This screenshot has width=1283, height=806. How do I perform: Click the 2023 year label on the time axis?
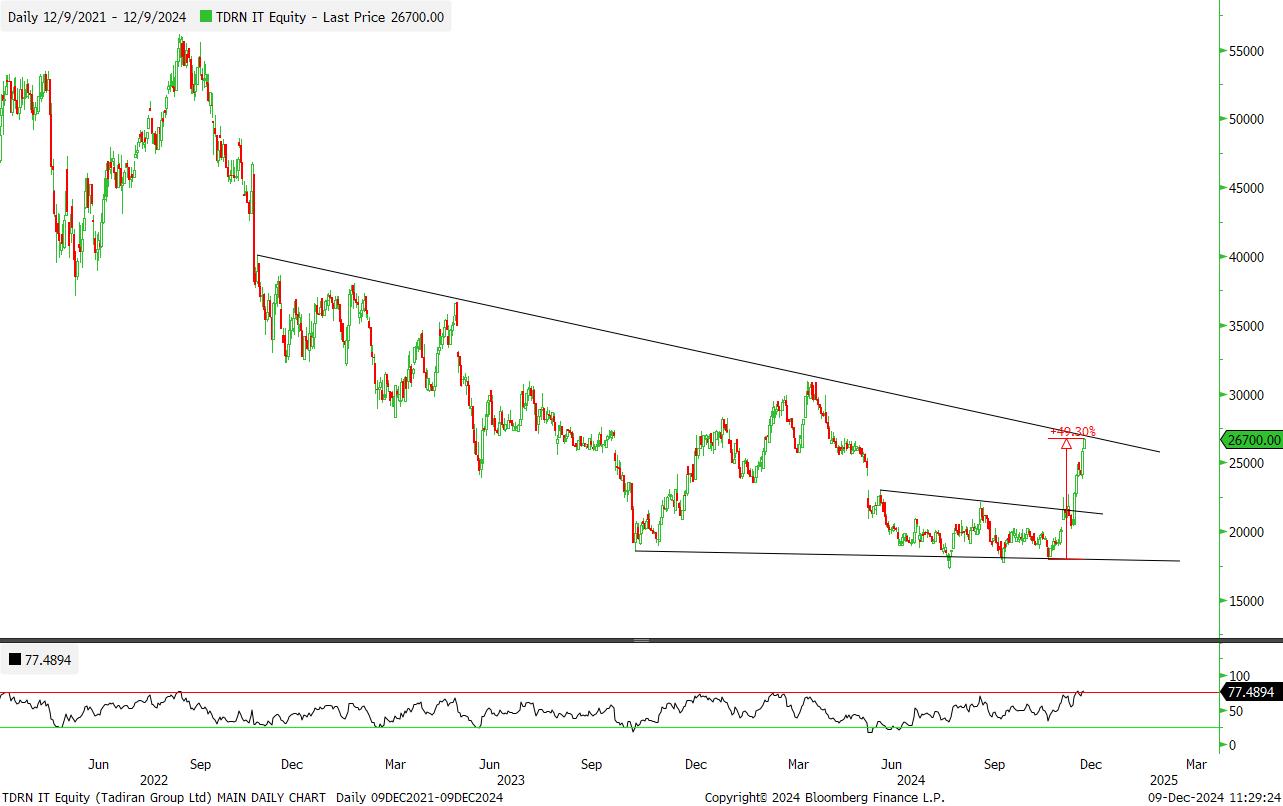(511, 780)
